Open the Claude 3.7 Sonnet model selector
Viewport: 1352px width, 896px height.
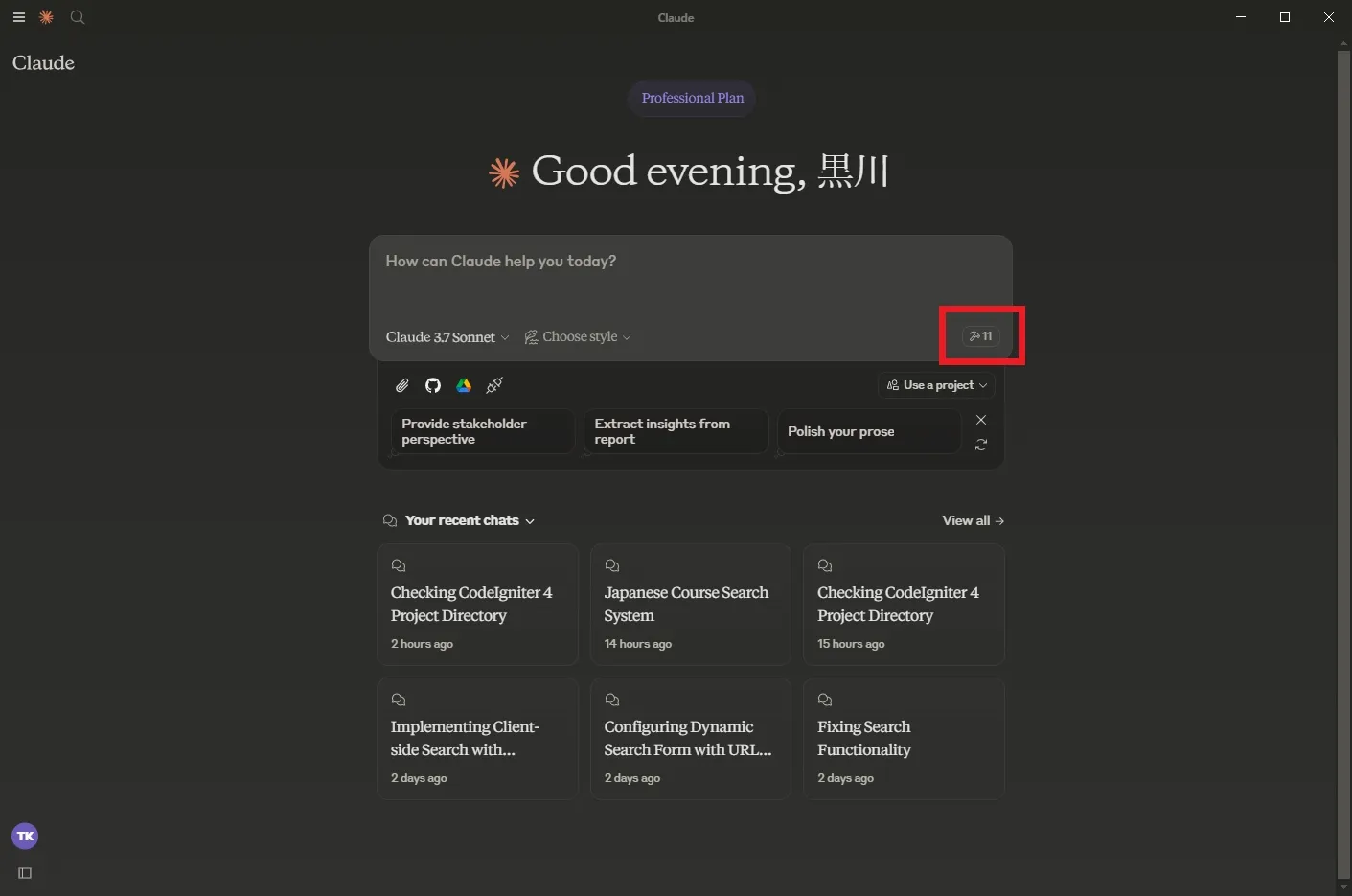click(447, 337)
